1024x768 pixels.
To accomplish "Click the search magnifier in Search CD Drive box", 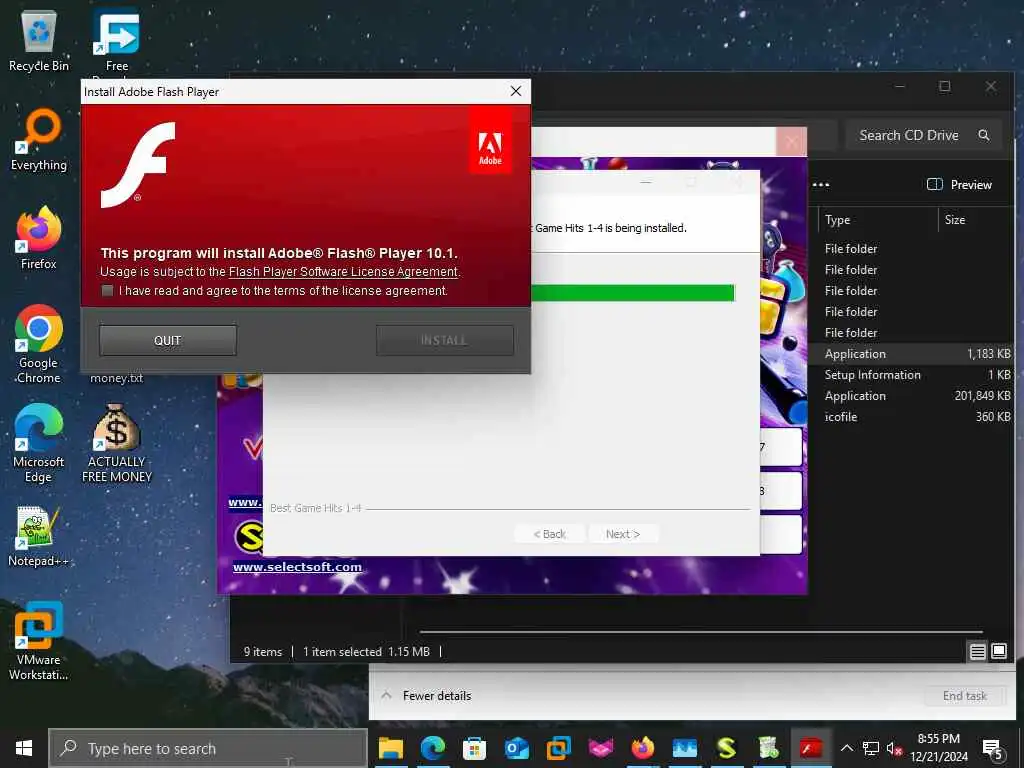I will (x=984, y=135).
